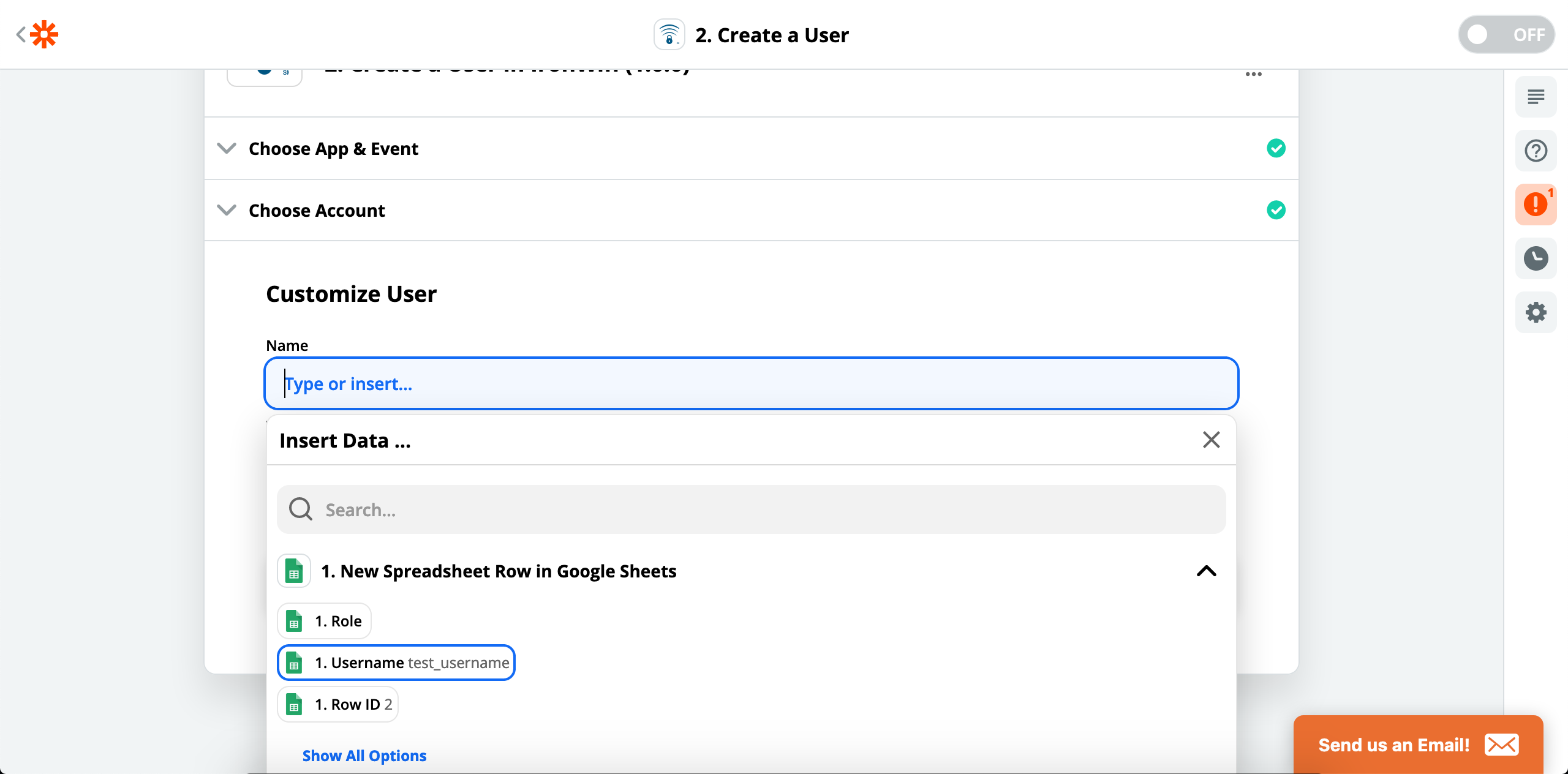Toggle the Zap from OFF to ON
Image resolution: width=1568 pixels, height=774 pixels.
1506,34
